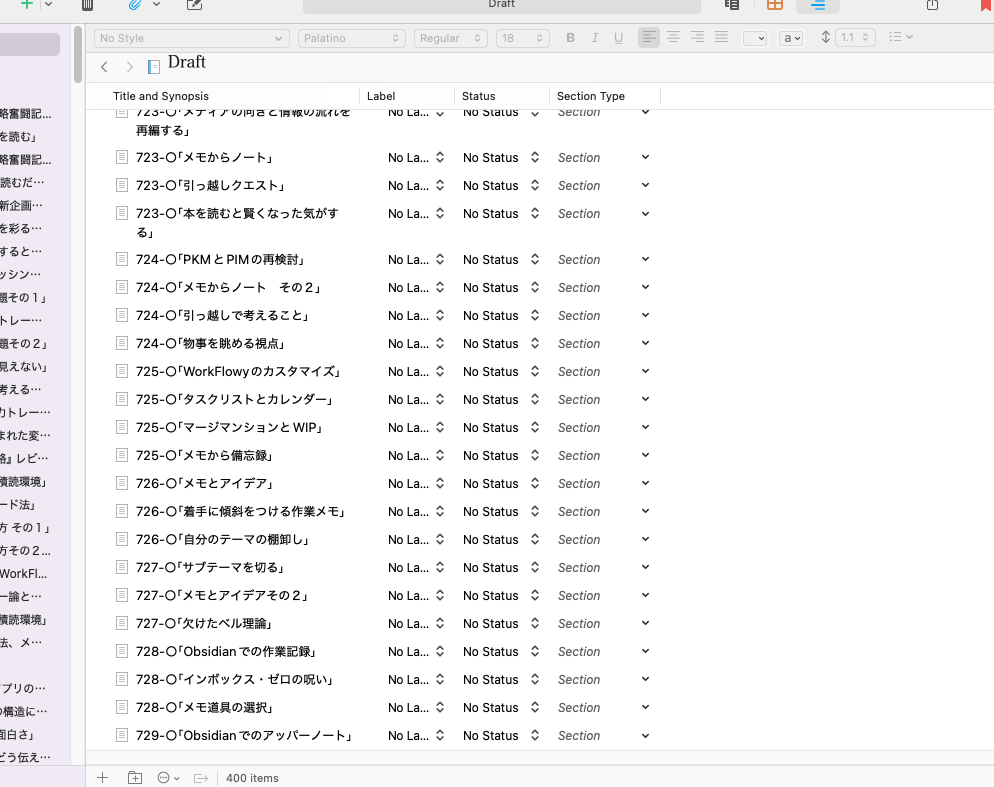Toggle italic formatting

(595, 38)
